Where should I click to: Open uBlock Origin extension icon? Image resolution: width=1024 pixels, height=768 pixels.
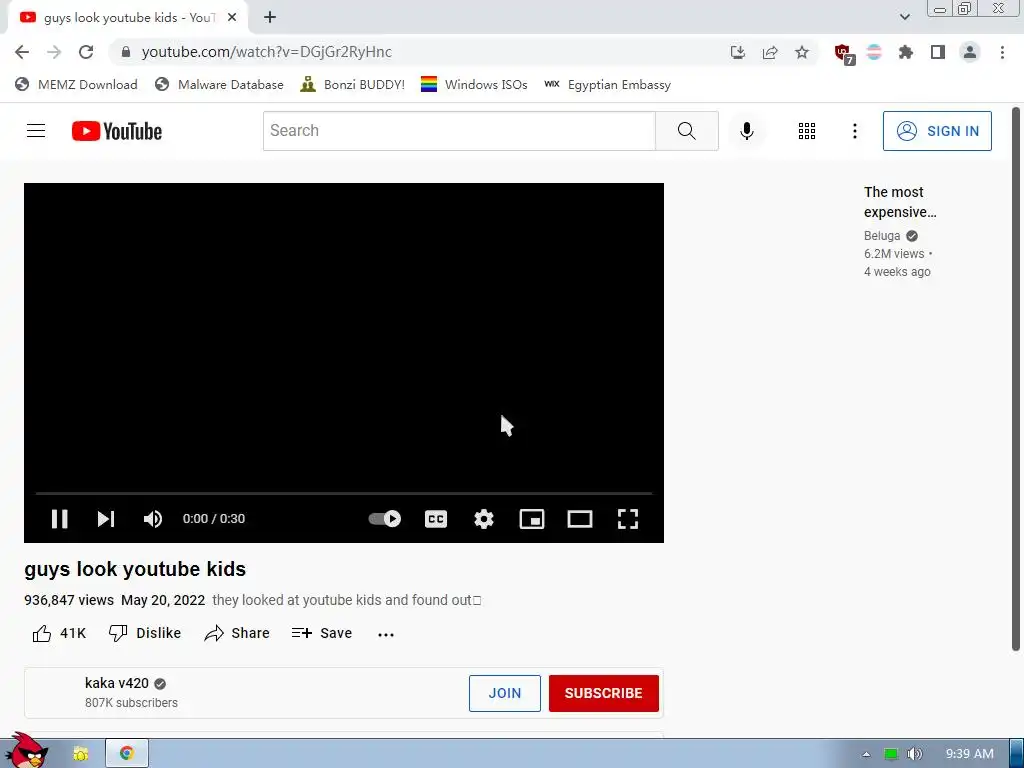point(844,54)
